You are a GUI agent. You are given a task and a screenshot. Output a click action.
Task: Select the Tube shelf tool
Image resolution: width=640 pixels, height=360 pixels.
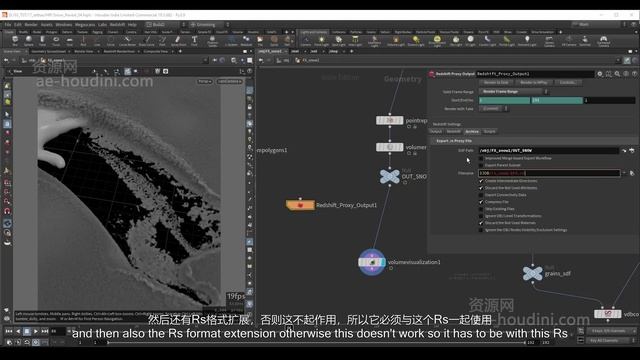tap(42, 40)
